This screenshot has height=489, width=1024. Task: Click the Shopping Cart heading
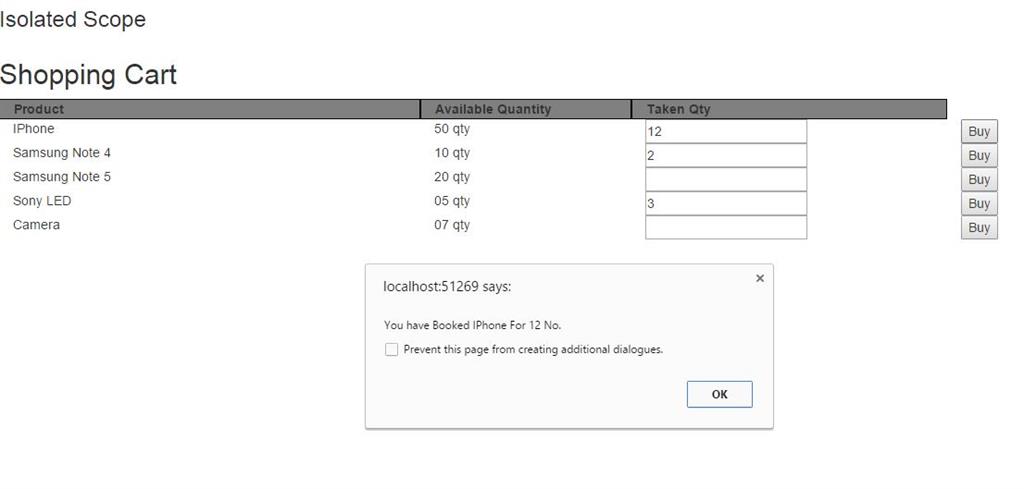click(89, 75)
